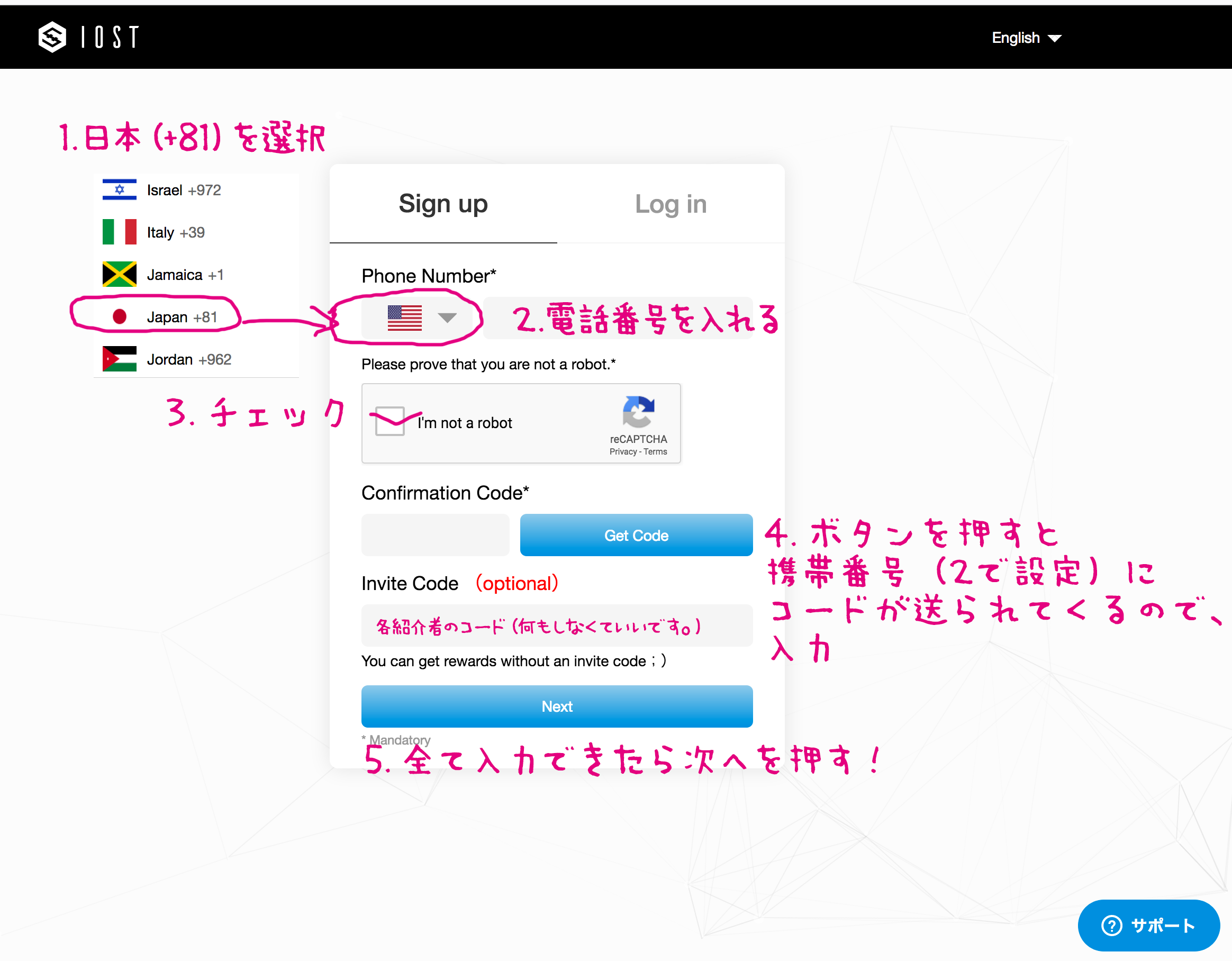Click the Italy flag icon
Screen dimensions: 1232x961
(119, 232)
